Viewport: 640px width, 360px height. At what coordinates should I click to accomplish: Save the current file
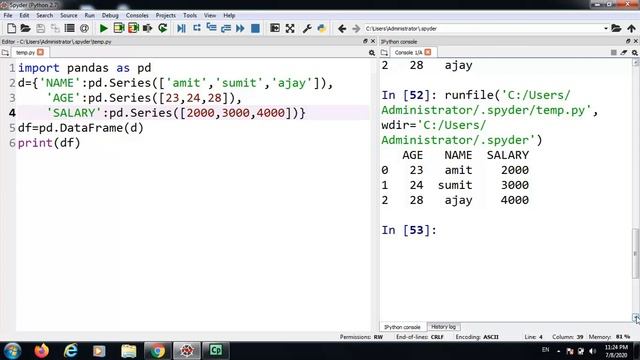tap(40, 28)
